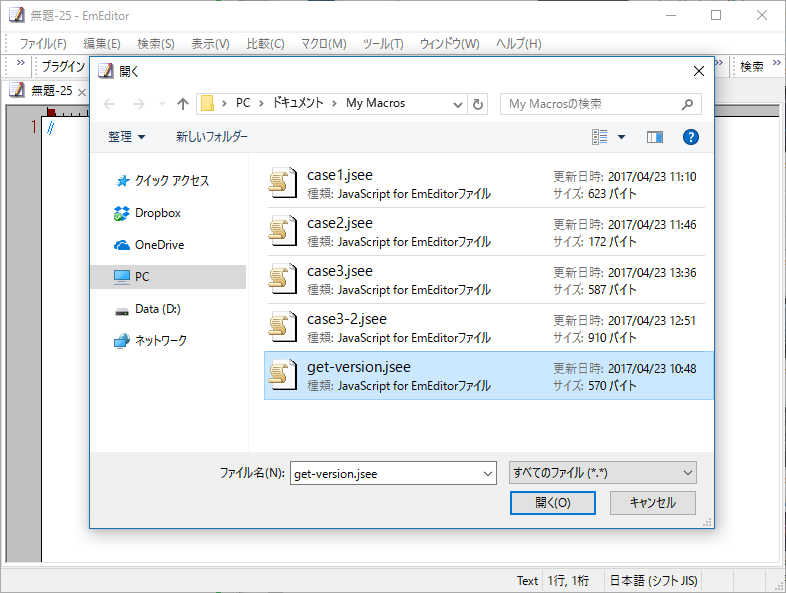This screenshot has width=786, height=593.
Task: Expand the file name combo box list
Action: click(488, 474)
